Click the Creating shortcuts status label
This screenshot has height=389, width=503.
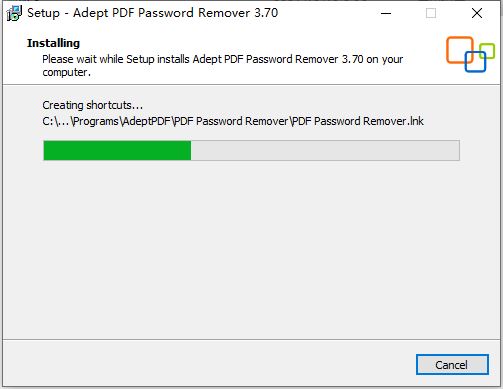92,105
